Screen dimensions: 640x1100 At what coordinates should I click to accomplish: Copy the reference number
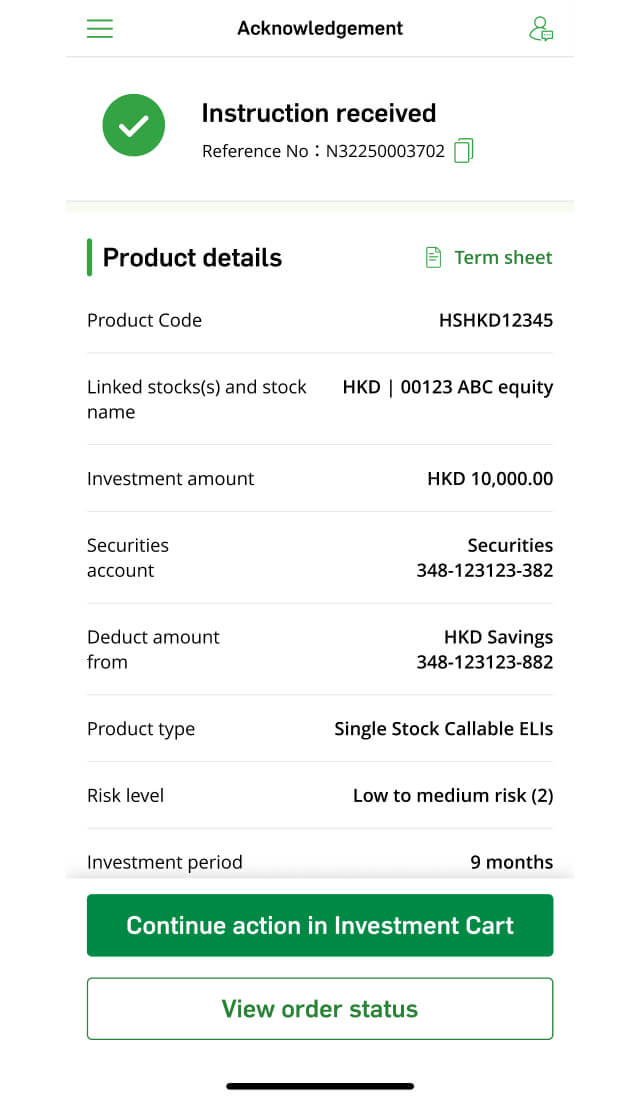(463, 150)
